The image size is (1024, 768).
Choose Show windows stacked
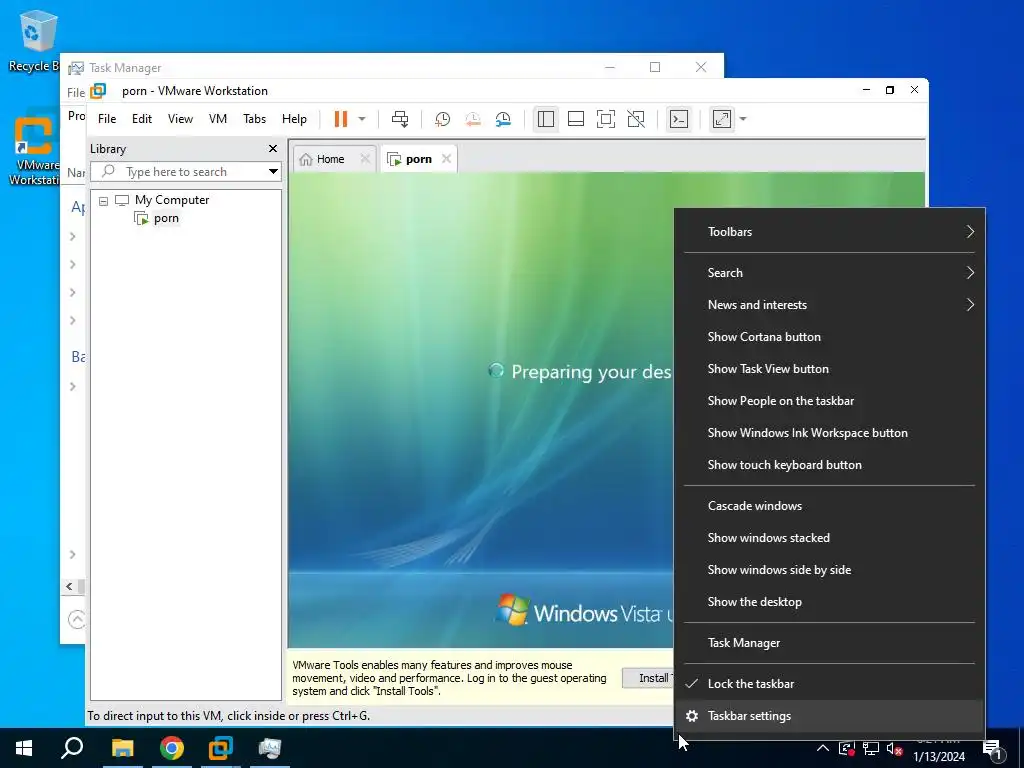click(x=829, y=538)
